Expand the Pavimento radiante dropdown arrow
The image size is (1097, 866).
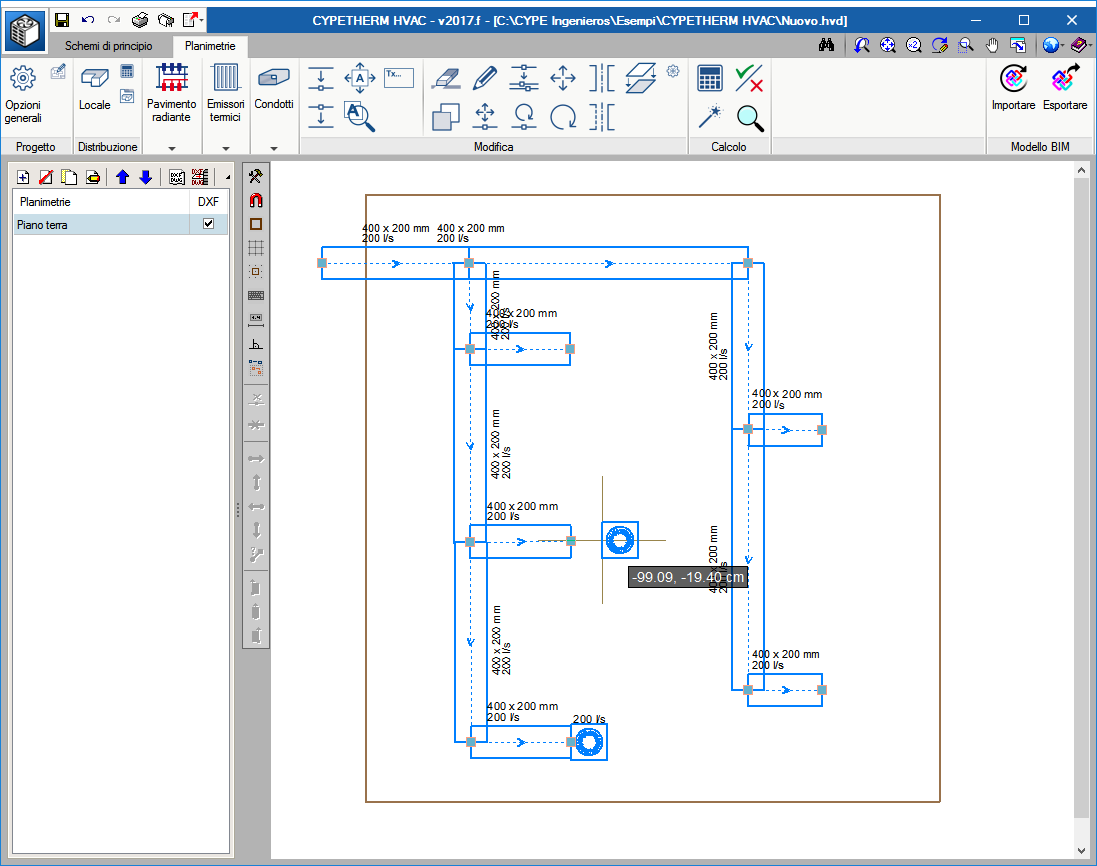point(171,148)
